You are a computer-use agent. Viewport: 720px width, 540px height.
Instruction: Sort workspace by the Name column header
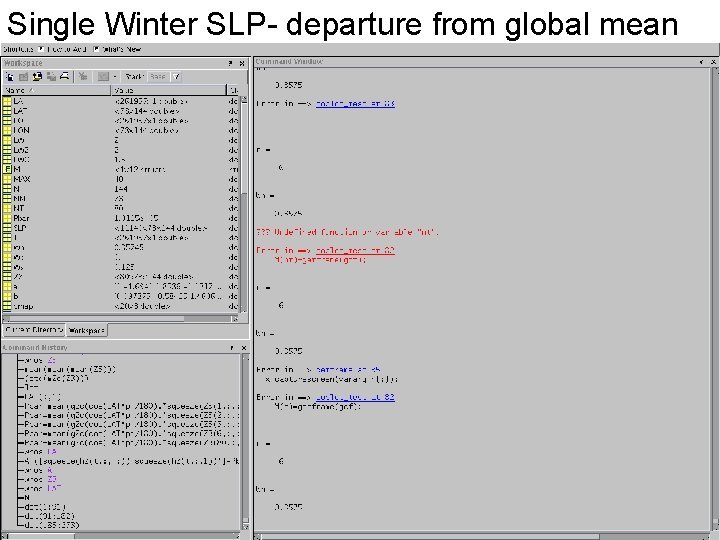coord(57,90)
